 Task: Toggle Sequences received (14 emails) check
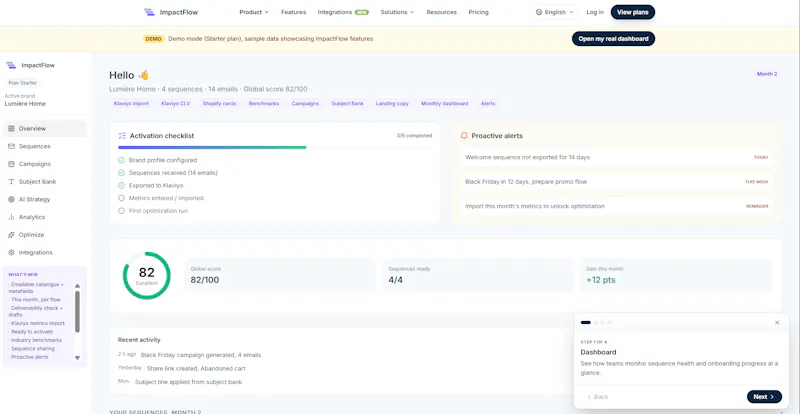[121, 173]
